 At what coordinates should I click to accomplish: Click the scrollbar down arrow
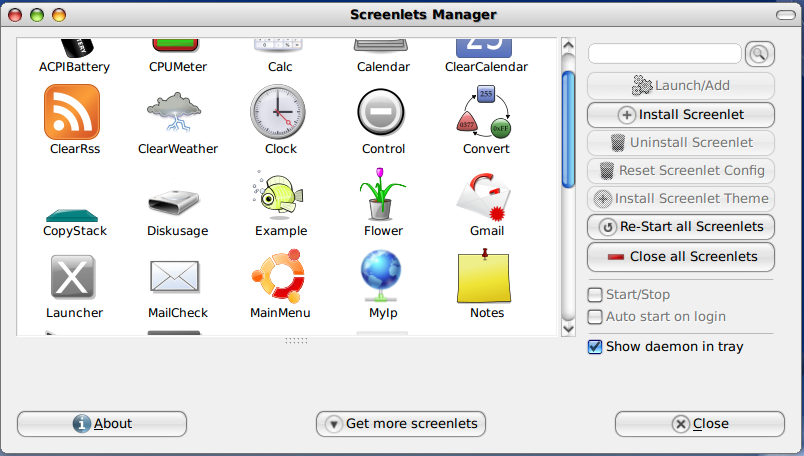568,328
